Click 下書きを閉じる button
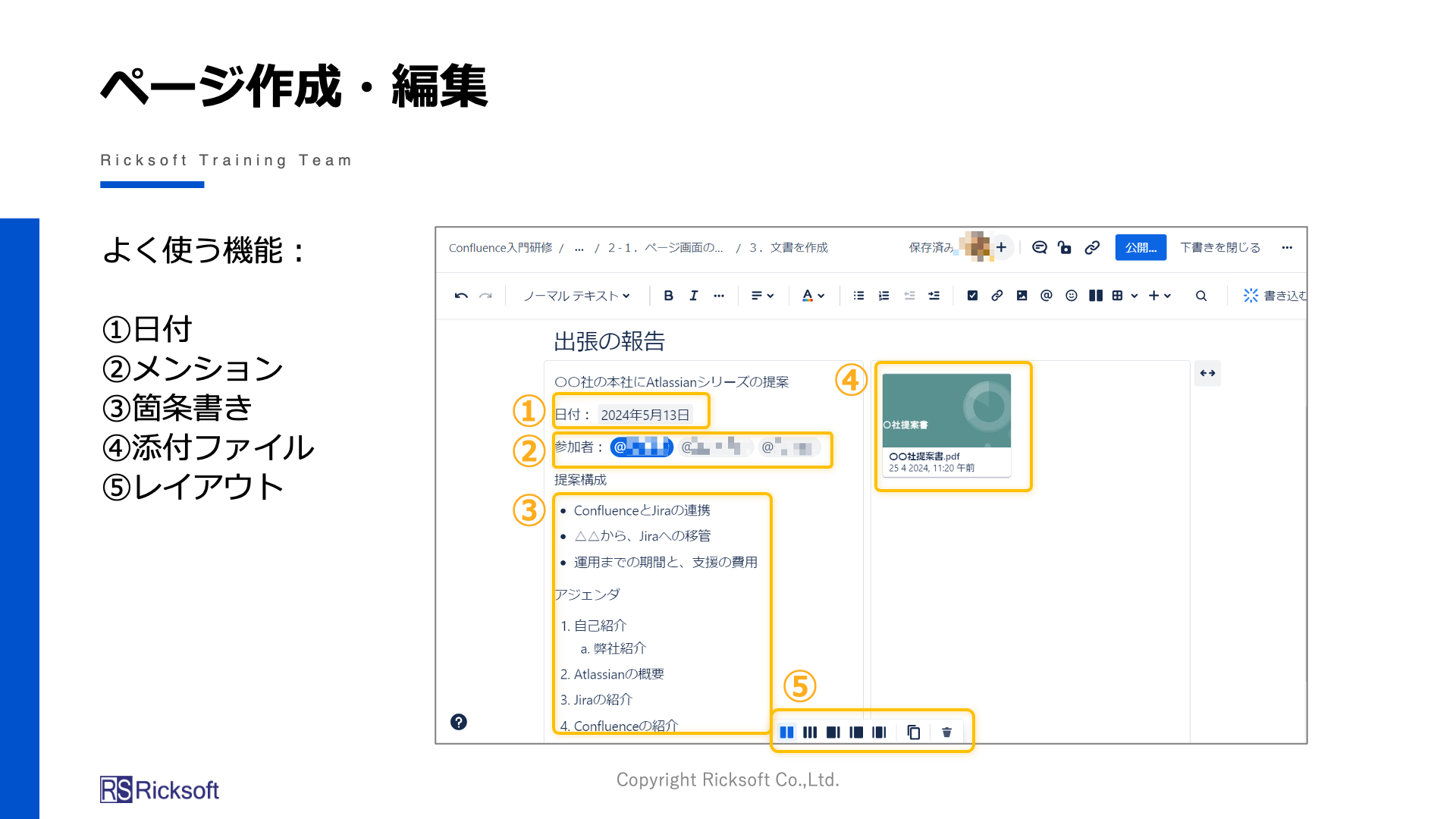Image resolution: width=1456 pixels, height=819 pixels. coord(1220,247)
